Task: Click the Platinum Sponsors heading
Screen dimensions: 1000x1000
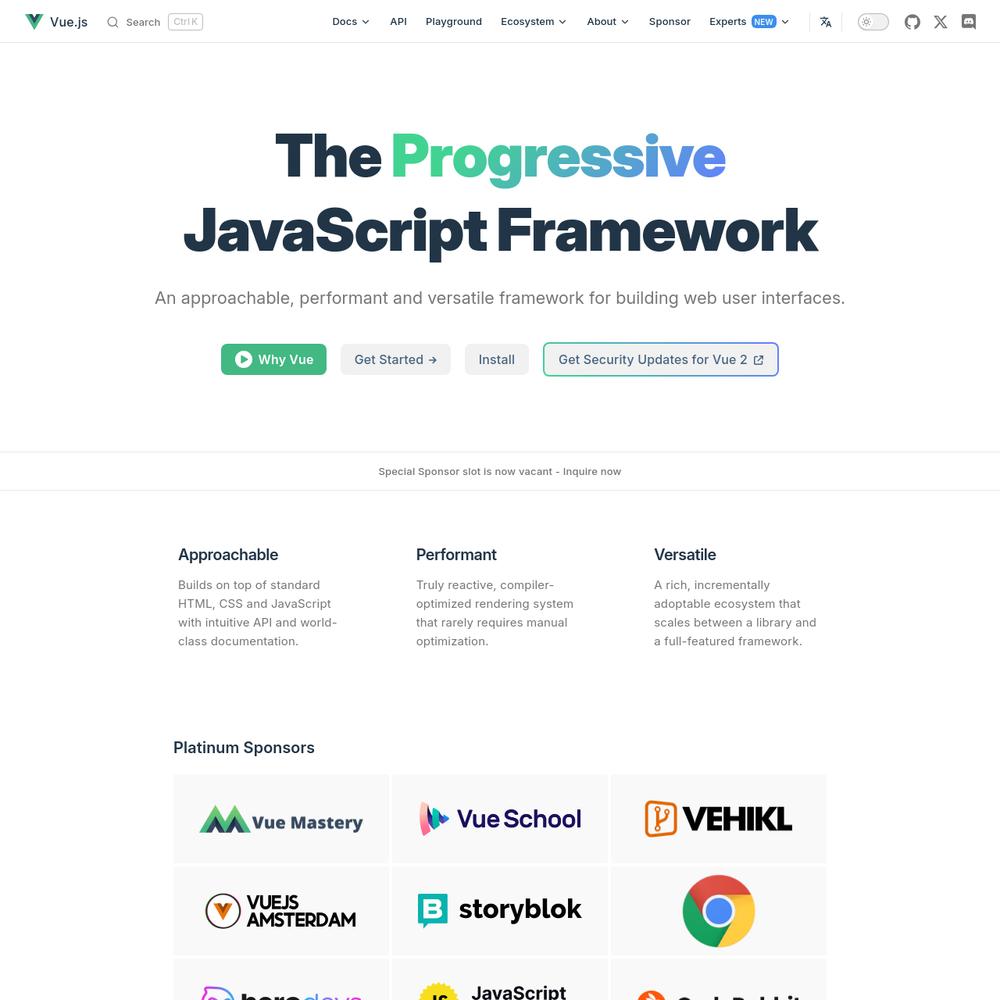Action: click(244, 747)
